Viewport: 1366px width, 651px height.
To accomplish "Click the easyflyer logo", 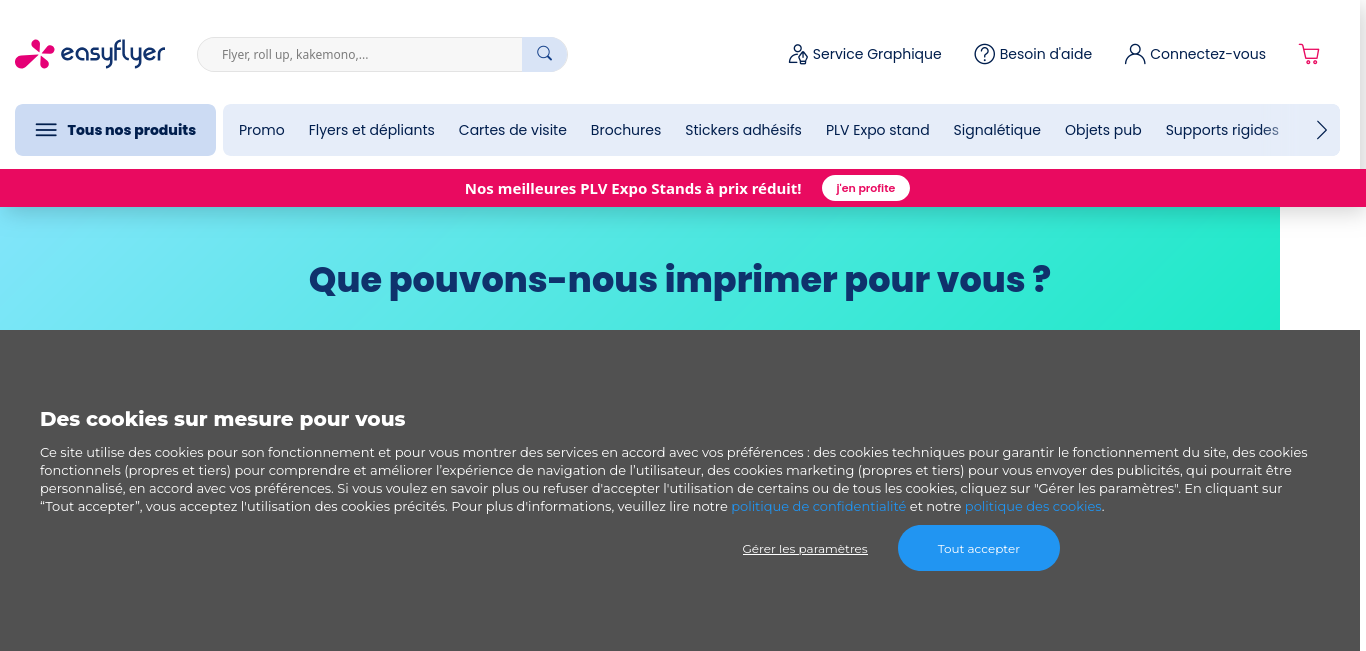I will 89,54.
